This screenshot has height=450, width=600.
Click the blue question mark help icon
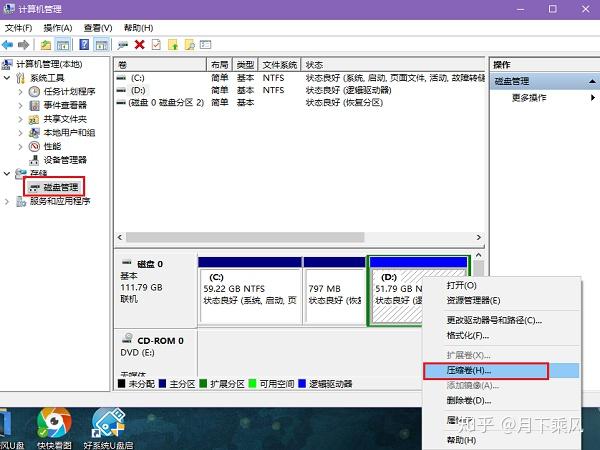tap(84, 45)
